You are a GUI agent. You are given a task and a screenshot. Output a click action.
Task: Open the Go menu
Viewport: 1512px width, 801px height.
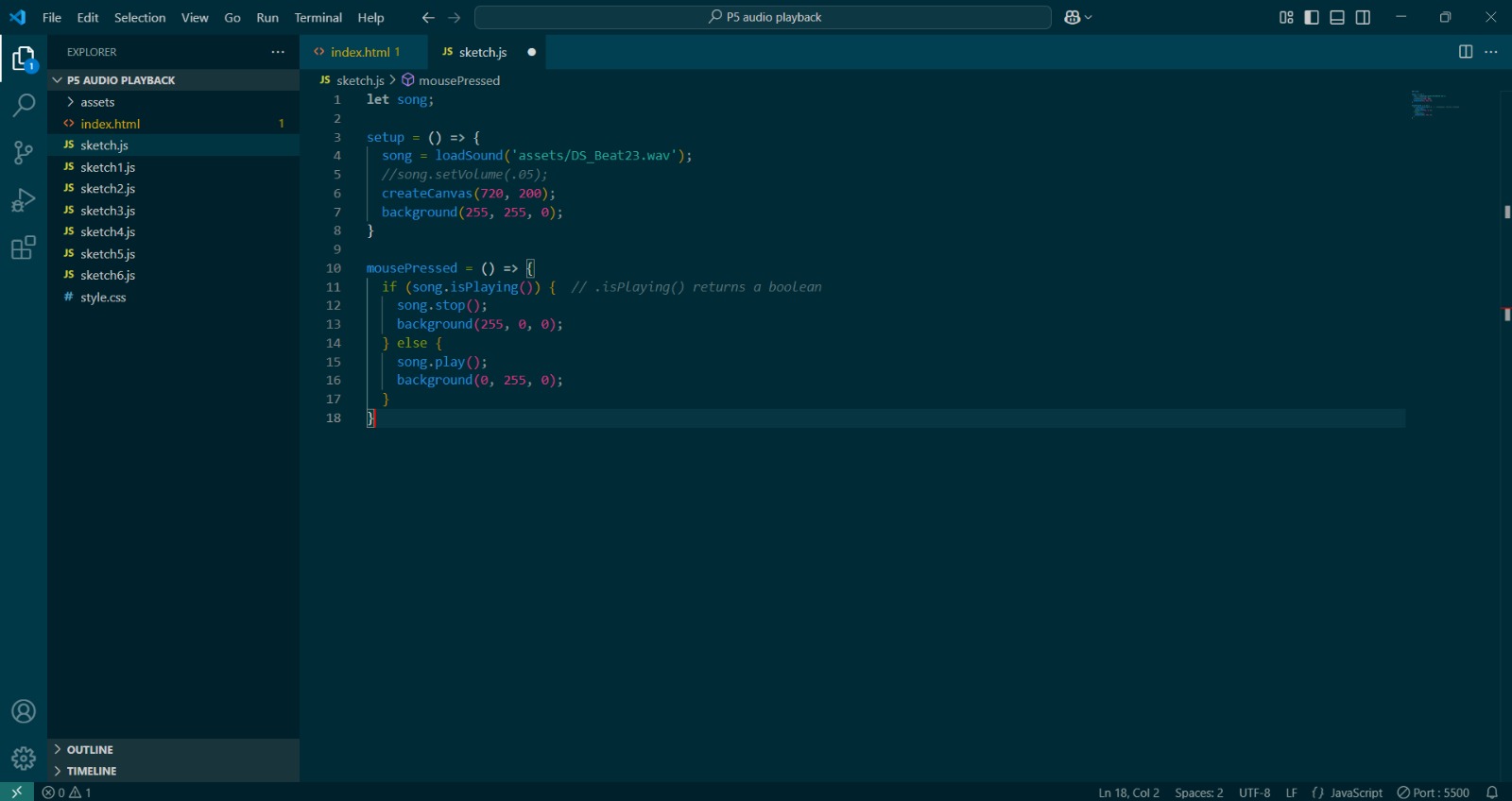tap(232, 17)
